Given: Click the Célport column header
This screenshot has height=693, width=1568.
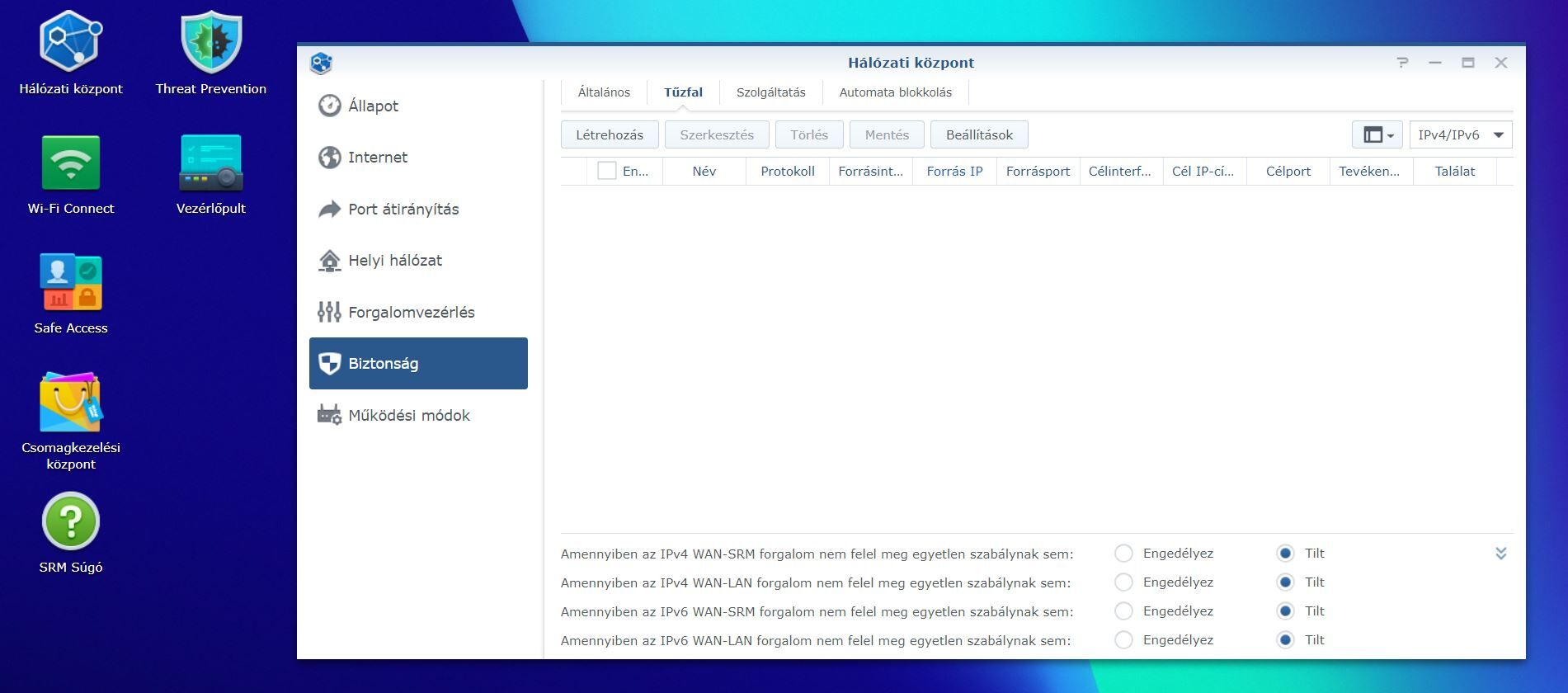Looking at the screenshot, I should click(x=1288, y=171).
